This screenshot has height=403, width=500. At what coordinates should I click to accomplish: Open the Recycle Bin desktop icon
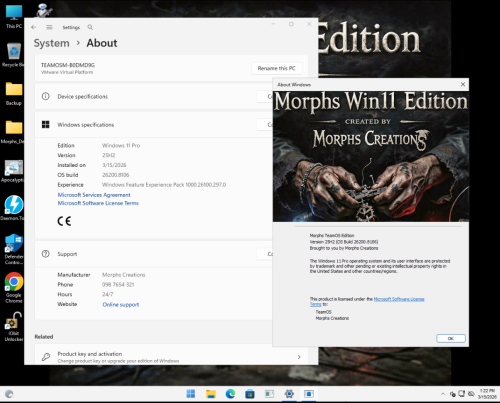pyautogui.click(x=14, y=55)
